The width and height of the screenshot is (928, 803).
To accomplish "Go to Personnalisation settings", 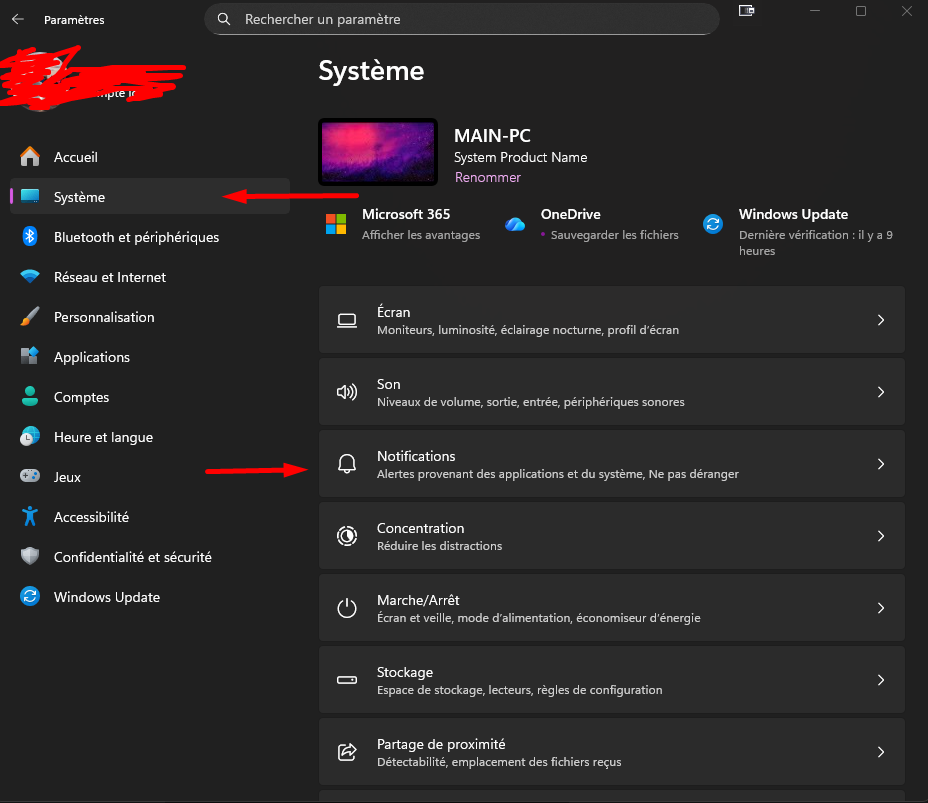I will pyautogui.click(x=150, y=317).
